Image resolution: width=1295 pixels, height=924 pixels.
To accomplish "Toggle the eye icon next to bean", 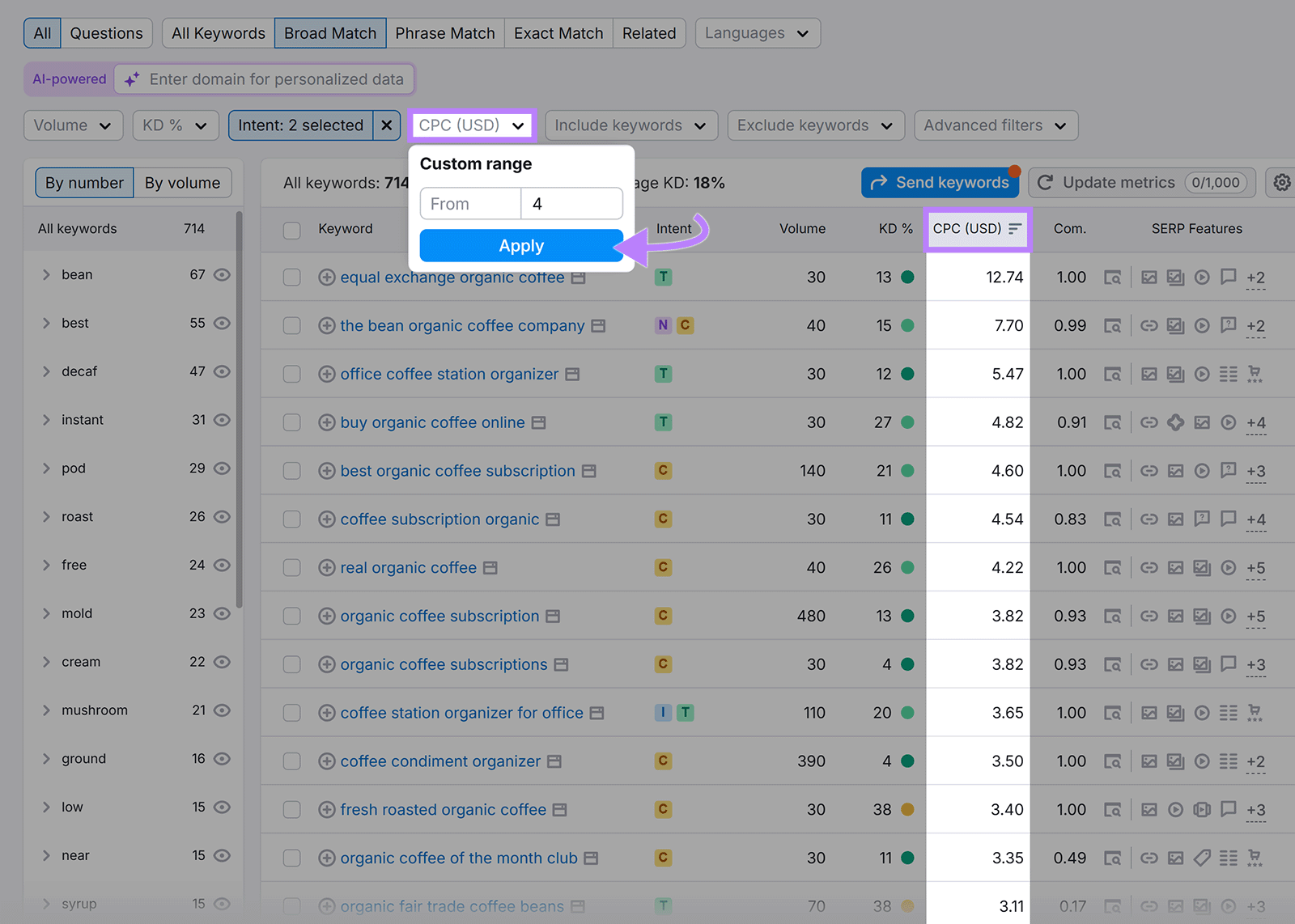I will coord(222,274).
